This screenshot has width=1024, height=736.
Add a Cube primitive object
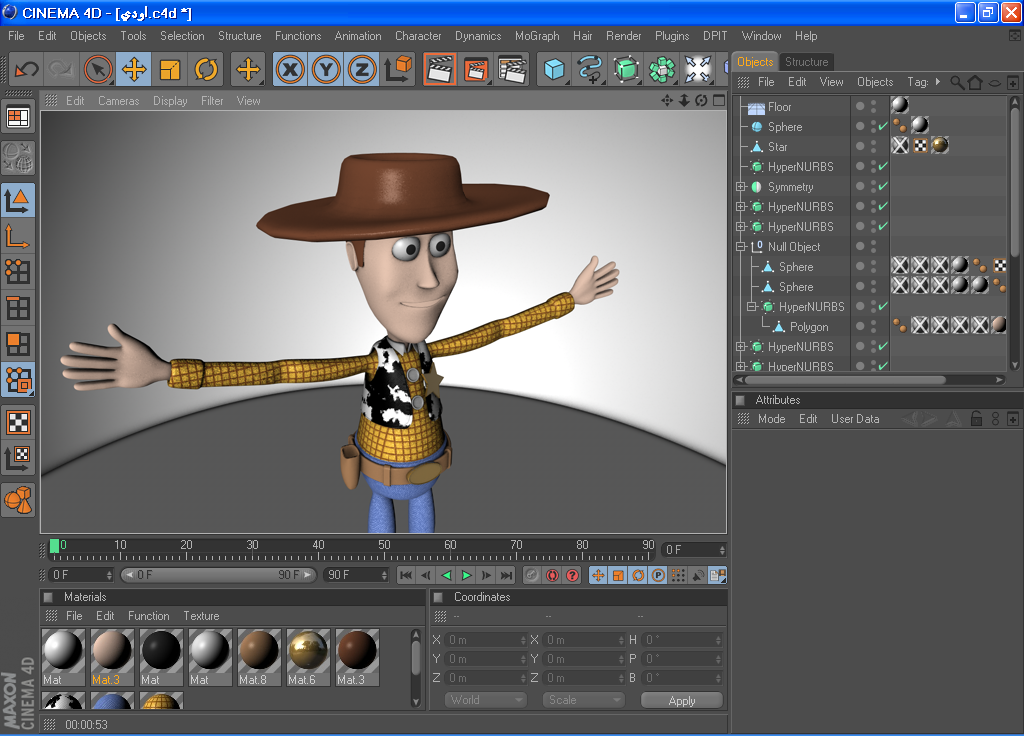554,69
